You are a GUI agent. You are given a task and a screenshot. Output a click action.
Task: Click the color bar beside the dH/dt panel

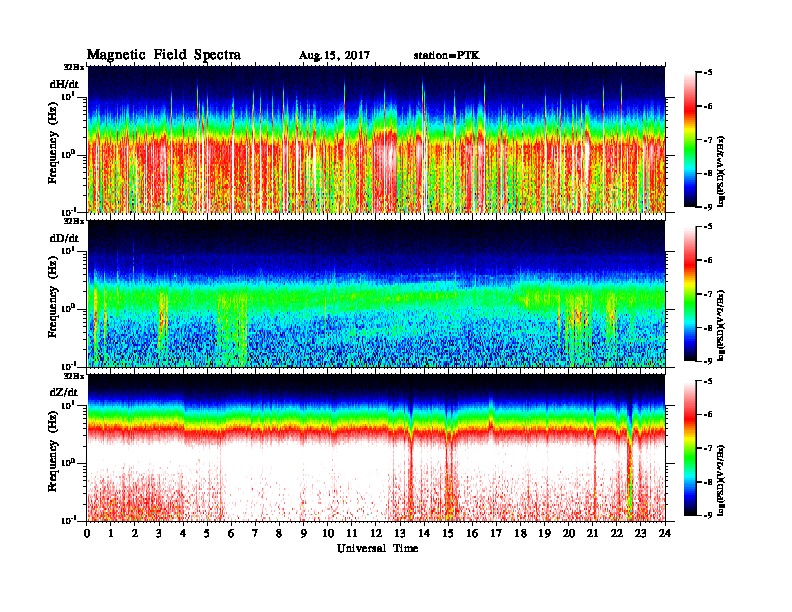point(690,139)
